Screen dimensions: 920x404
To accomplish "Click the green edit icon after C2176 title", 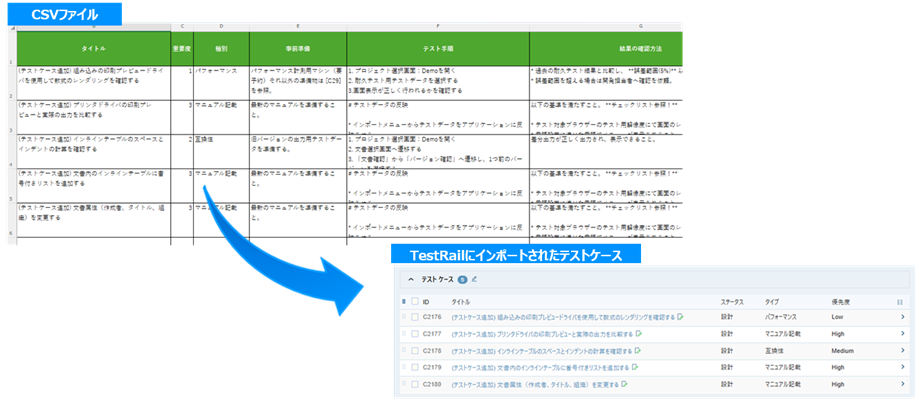I will click(x=680, y=317).
